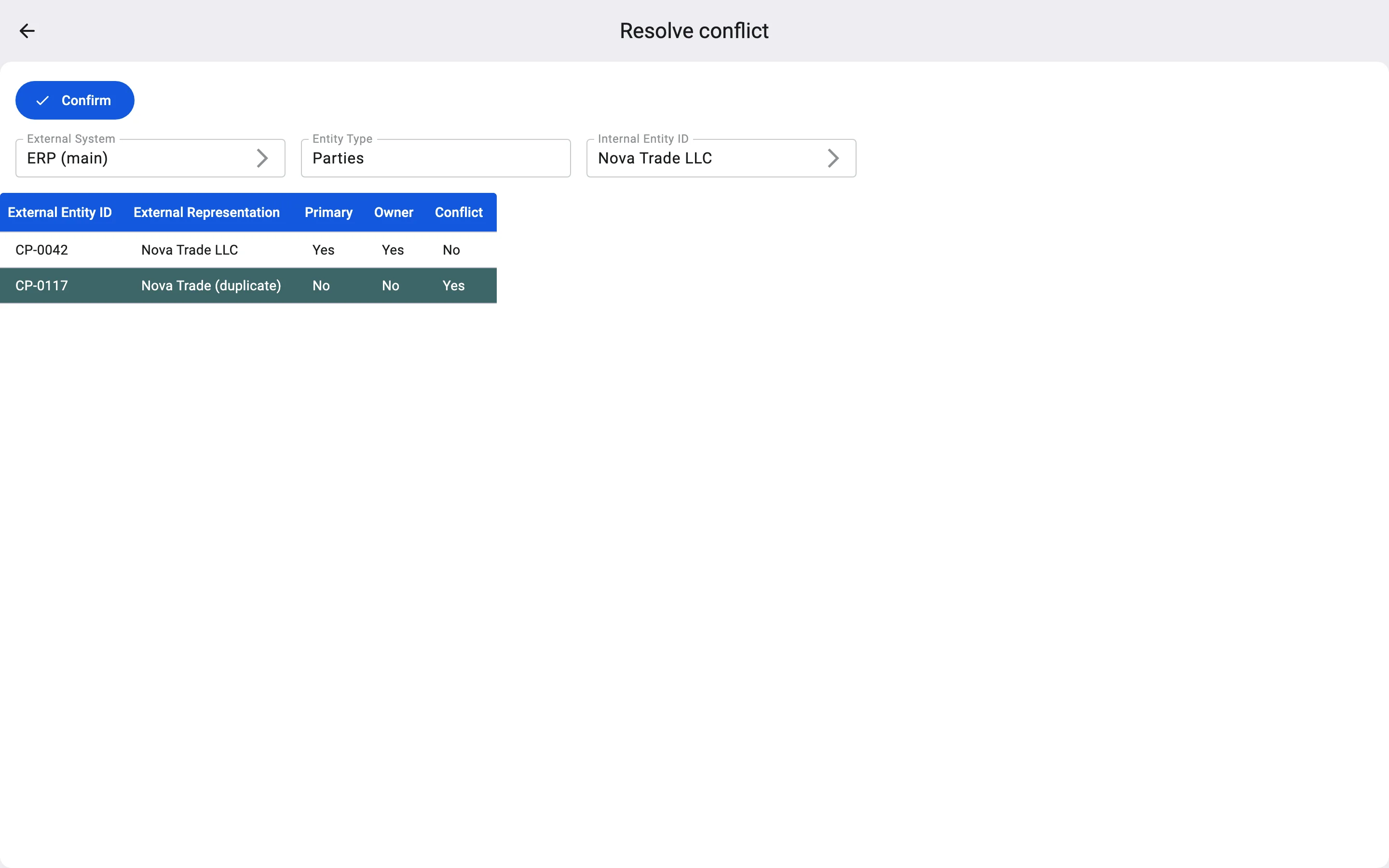Click the Conflict value No for CP-0042
The width and height of the screenshot is (1389, 868).
451,250
